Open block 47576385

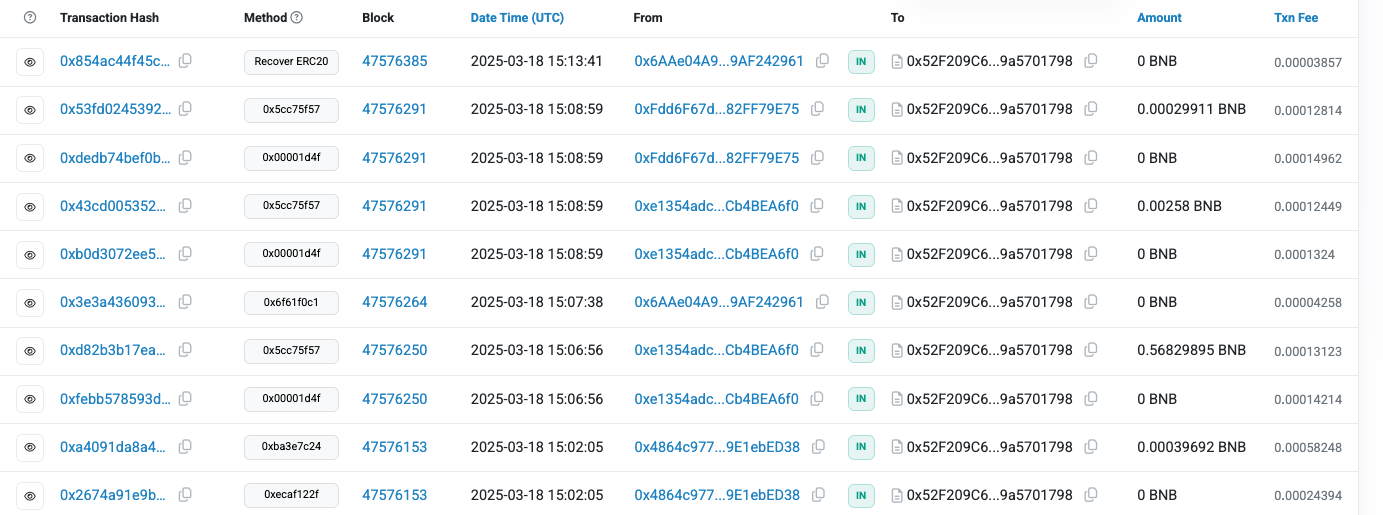(x=394, y=61)
